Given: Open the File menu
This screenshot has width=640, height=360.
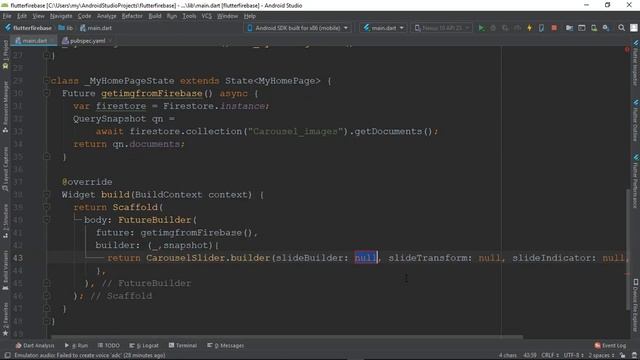Looking at the screenshot, I should 7,16.
